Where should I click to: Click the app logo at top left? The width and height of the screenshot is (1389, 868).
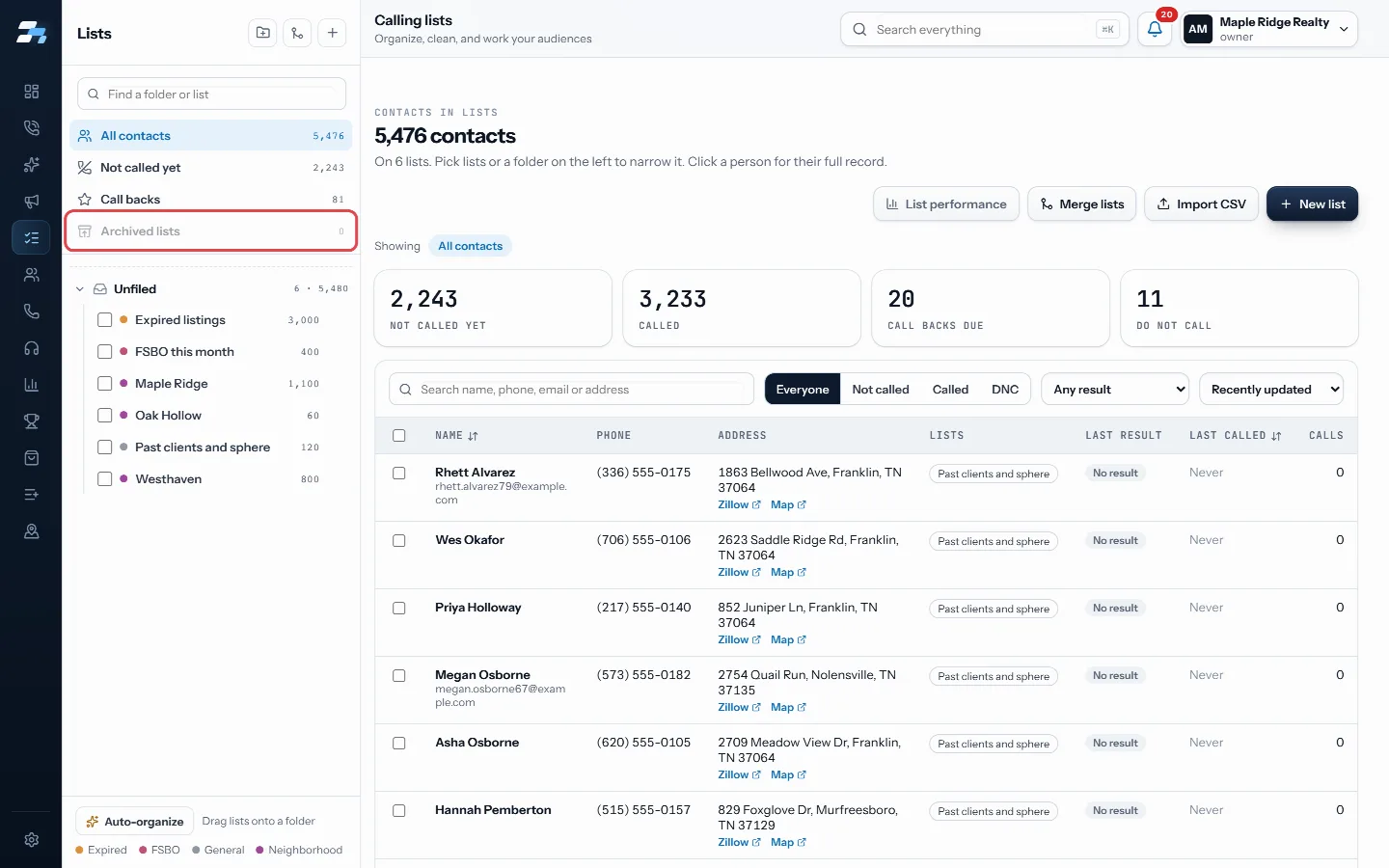pos(31,33)
